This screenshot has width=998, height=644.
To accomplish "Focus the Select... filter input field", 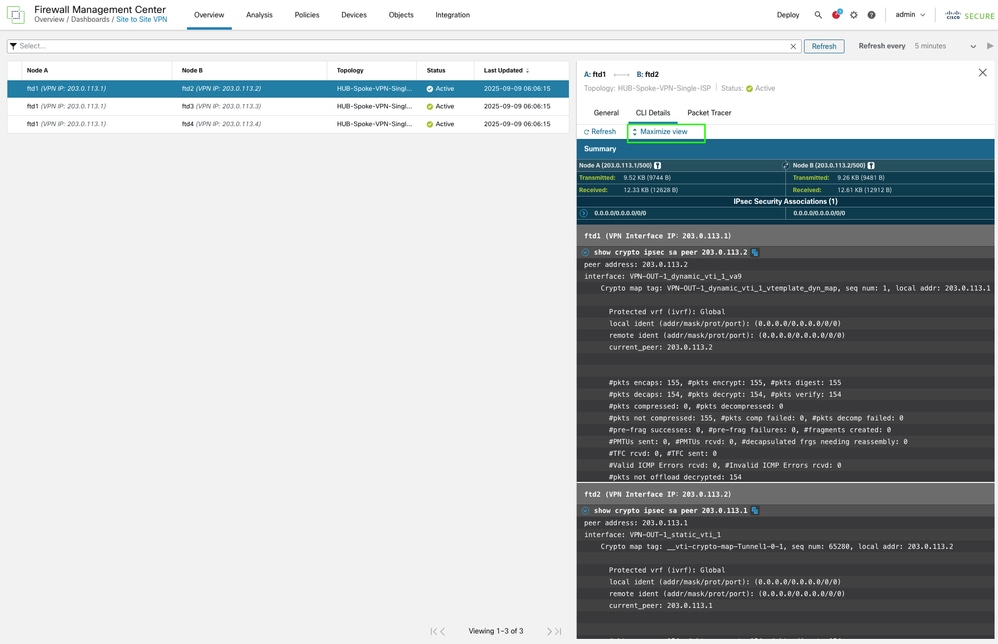I will click(x=403, y=46).
